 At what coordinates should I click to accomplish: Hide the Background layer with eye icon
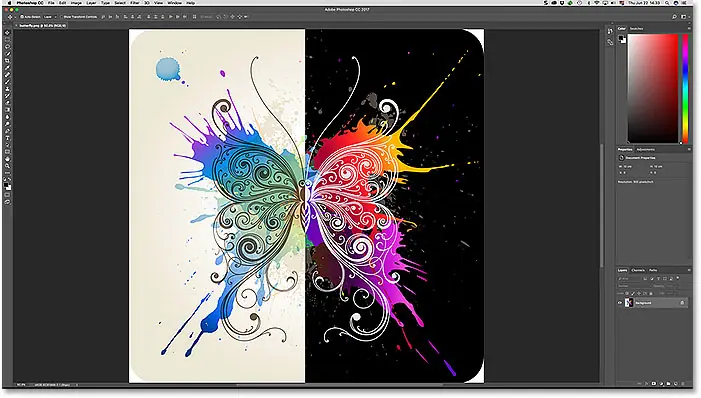click(x=620, y=303)
